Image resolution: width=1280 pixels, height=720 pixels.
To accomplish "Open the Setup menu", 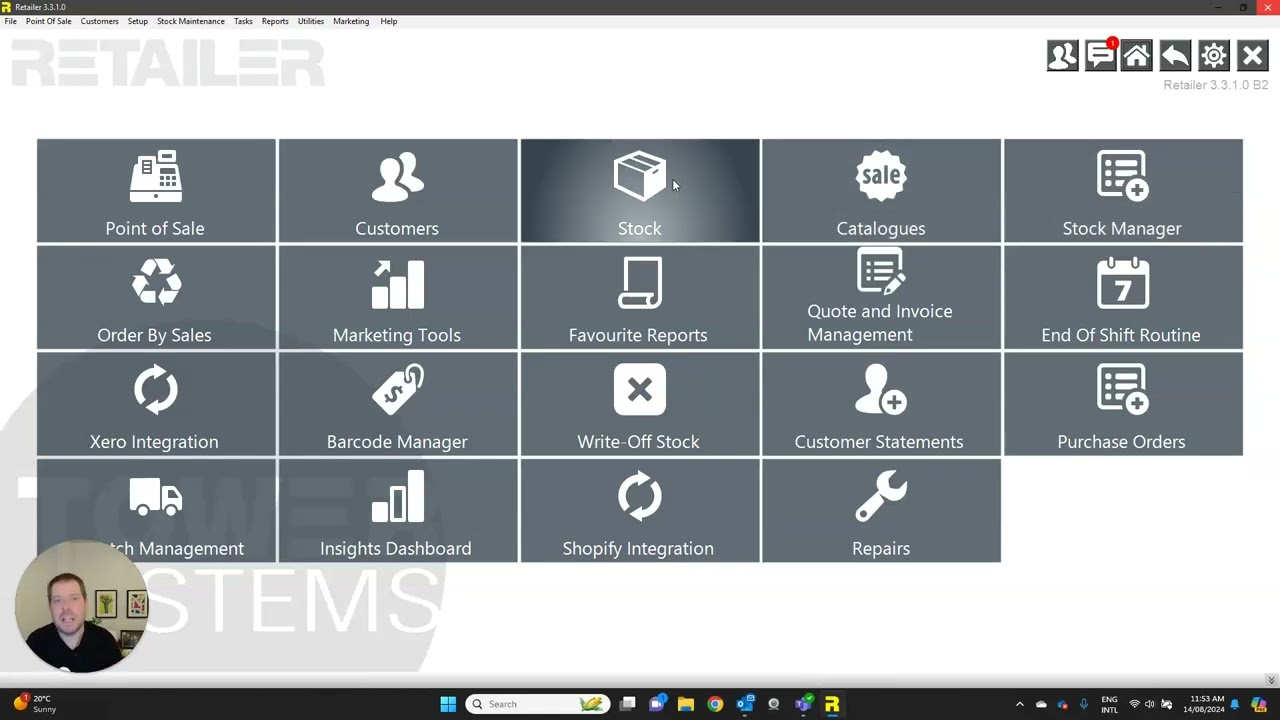I will tap(138, 21).
